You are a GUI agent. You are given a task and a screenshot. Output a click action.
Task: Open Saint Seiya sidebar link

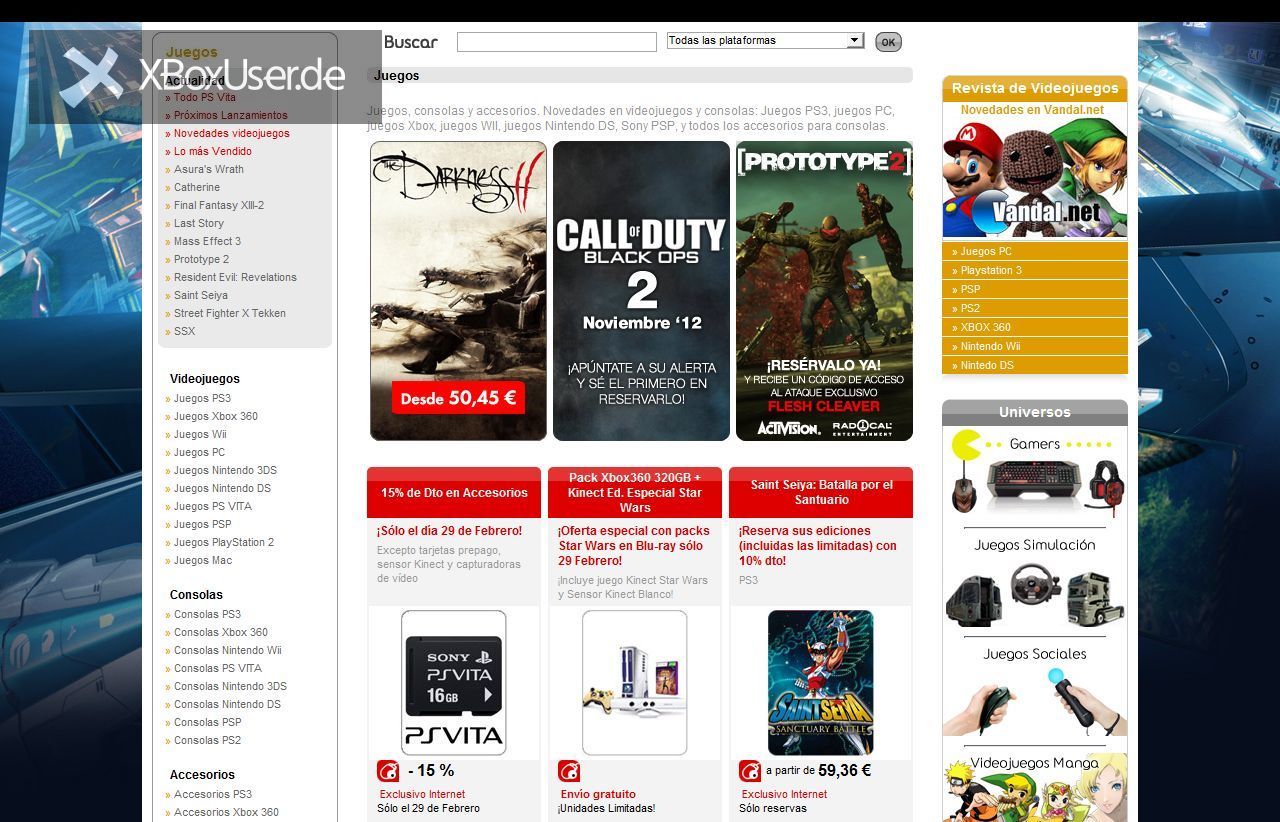[x=200, y=295]
